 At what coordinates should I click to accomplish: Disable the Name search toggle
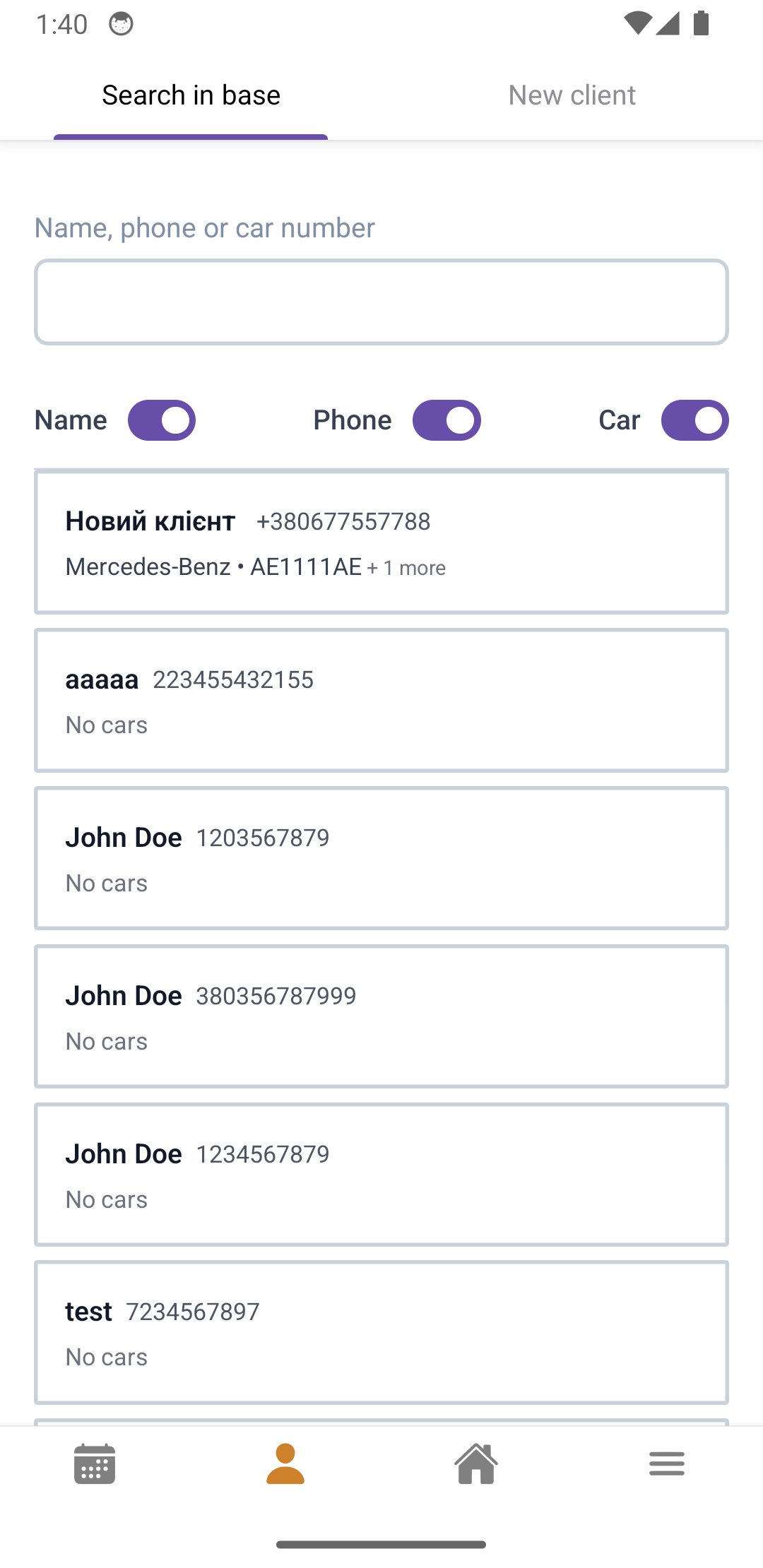[x=162, y=420]
